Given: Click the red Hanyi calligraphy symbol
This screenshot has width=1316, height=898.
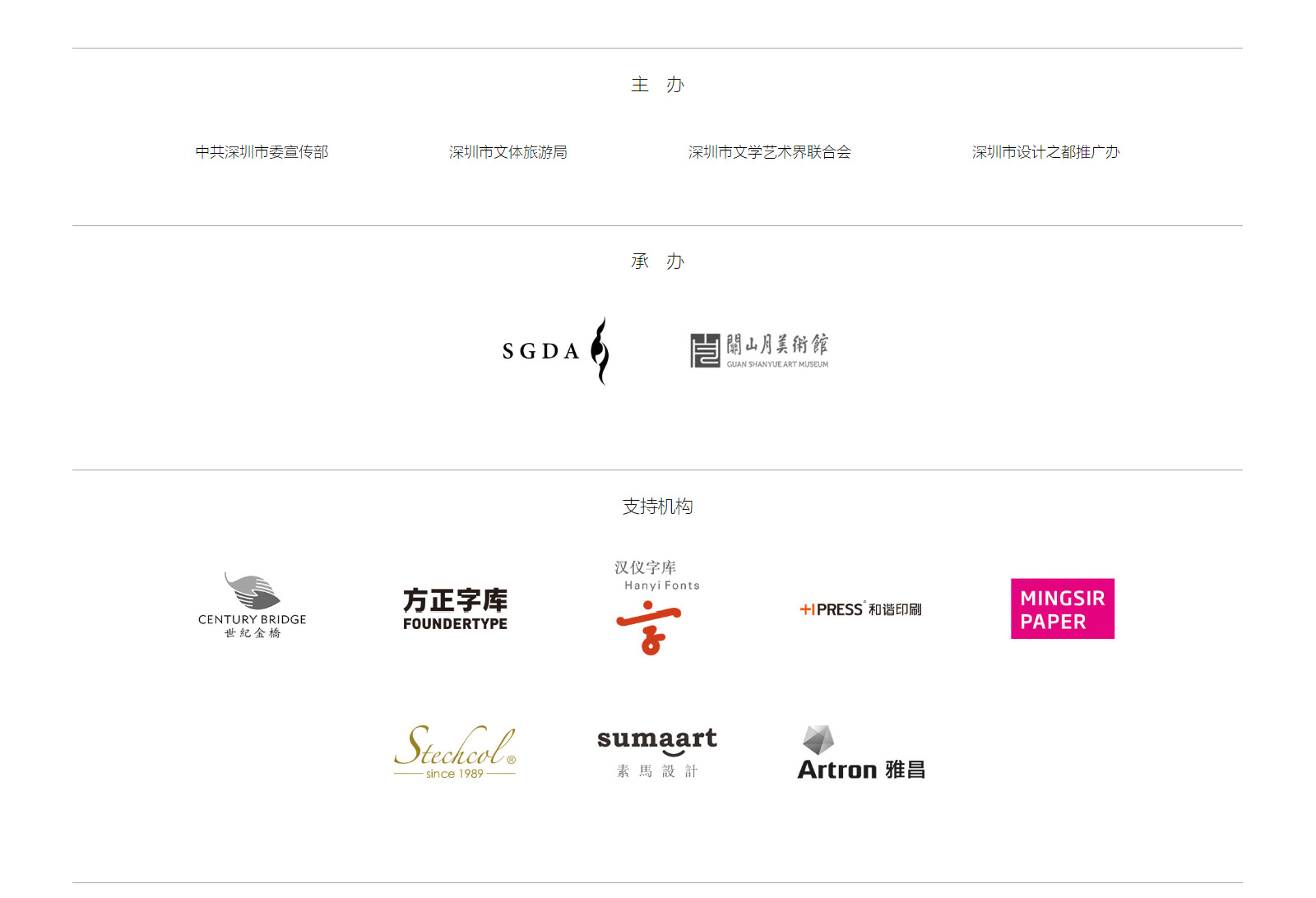Looking at the screenshot, I should [649, 627].
